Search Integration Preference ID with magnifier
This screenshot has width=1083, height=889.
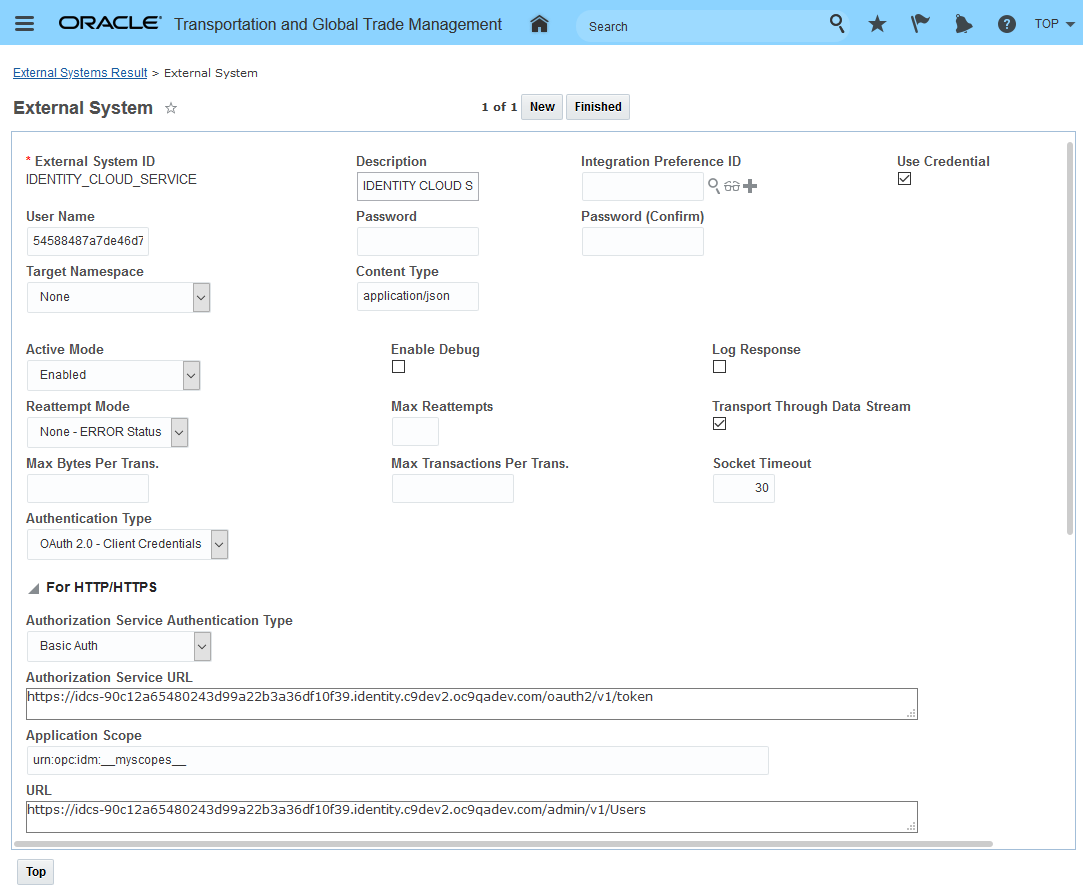coord(714,185)
